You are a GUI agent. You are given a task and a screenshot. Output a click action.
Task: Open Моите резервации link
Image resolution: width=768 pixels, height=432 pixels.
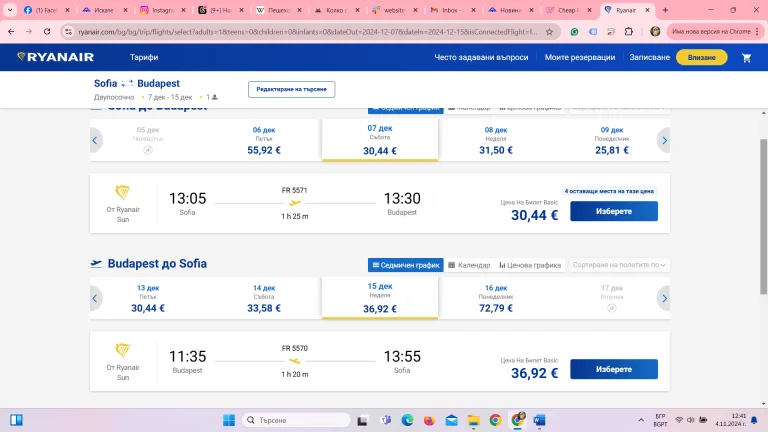click(580, 57)
